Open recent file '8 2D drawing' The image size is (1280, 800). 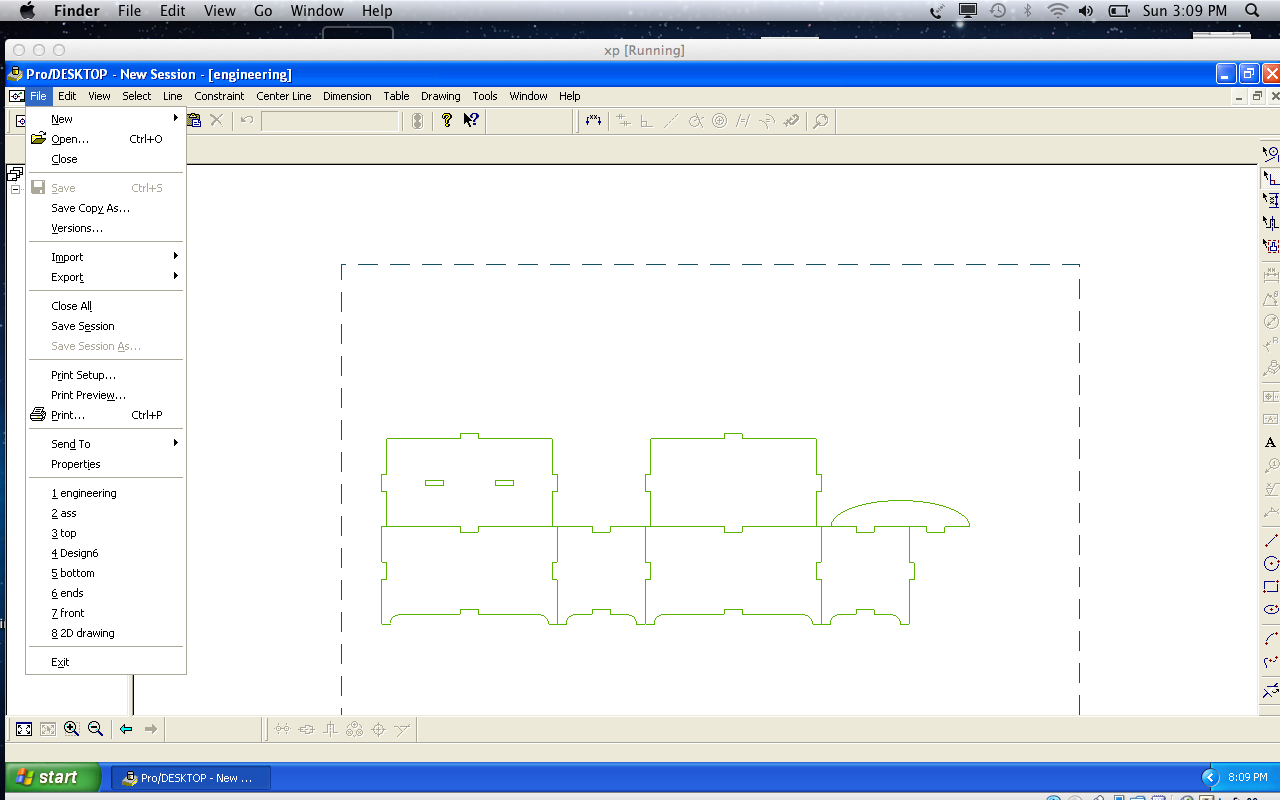click(x=106, y=633)
